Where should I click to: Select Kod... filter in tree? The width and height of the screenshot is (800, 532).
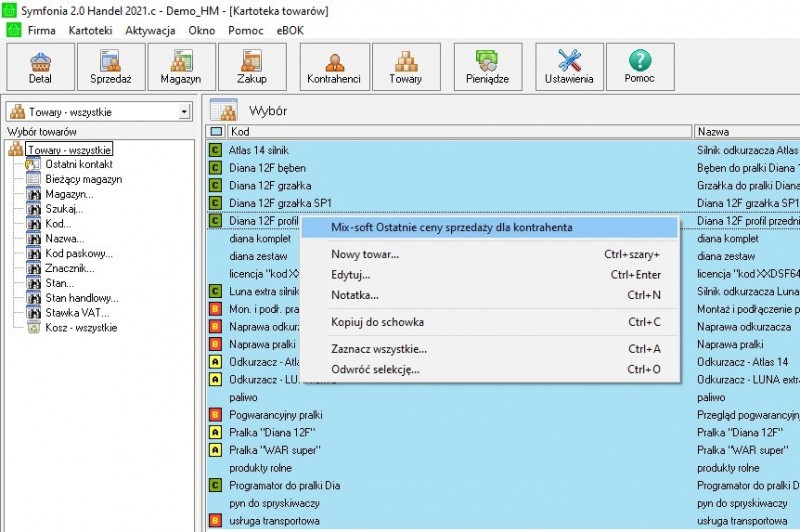tap(58, 223)
